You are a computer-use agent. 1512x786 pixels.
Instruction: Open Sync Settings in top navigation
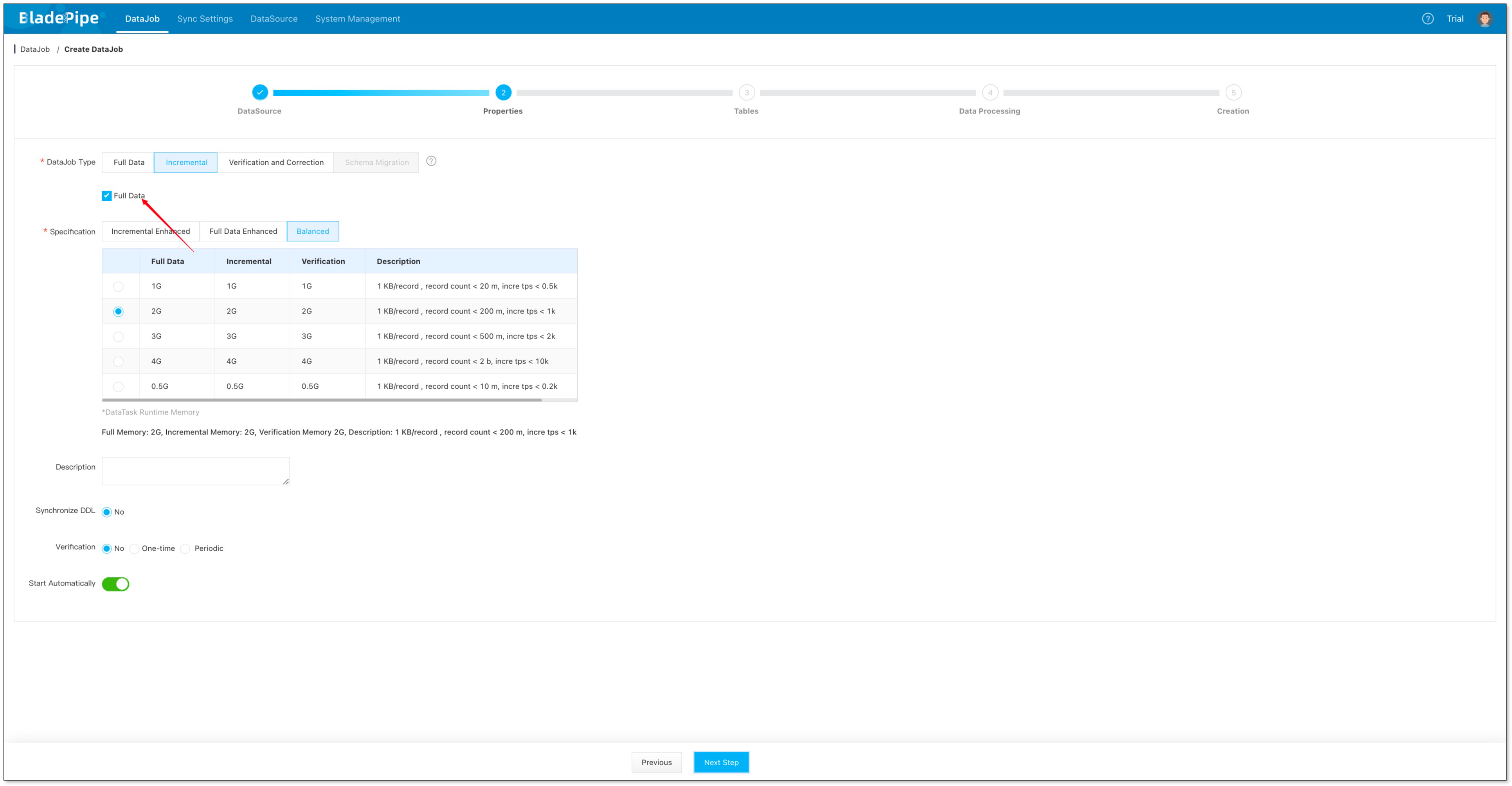pyautogui.click(x=205, y=19)
